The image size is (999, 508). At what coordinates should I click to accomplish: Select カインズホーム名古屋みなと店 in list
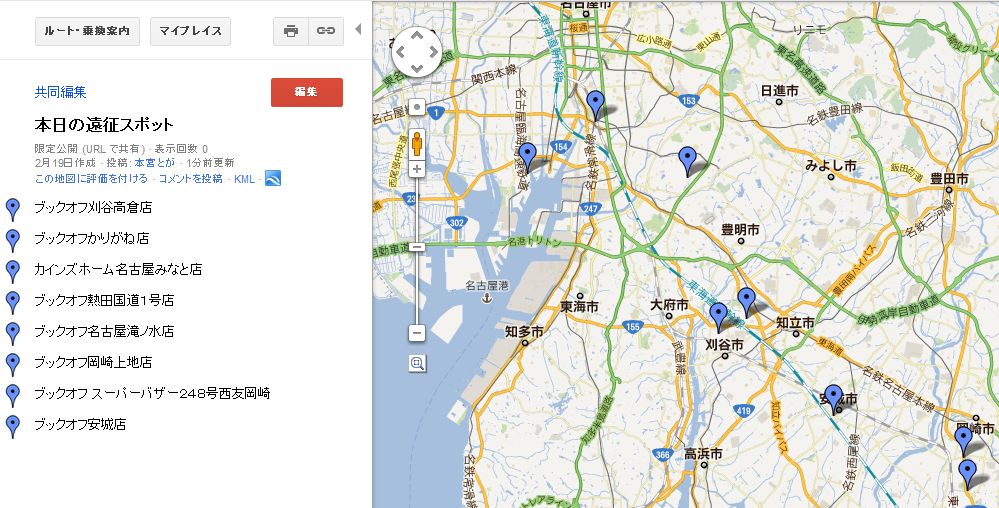118,270
